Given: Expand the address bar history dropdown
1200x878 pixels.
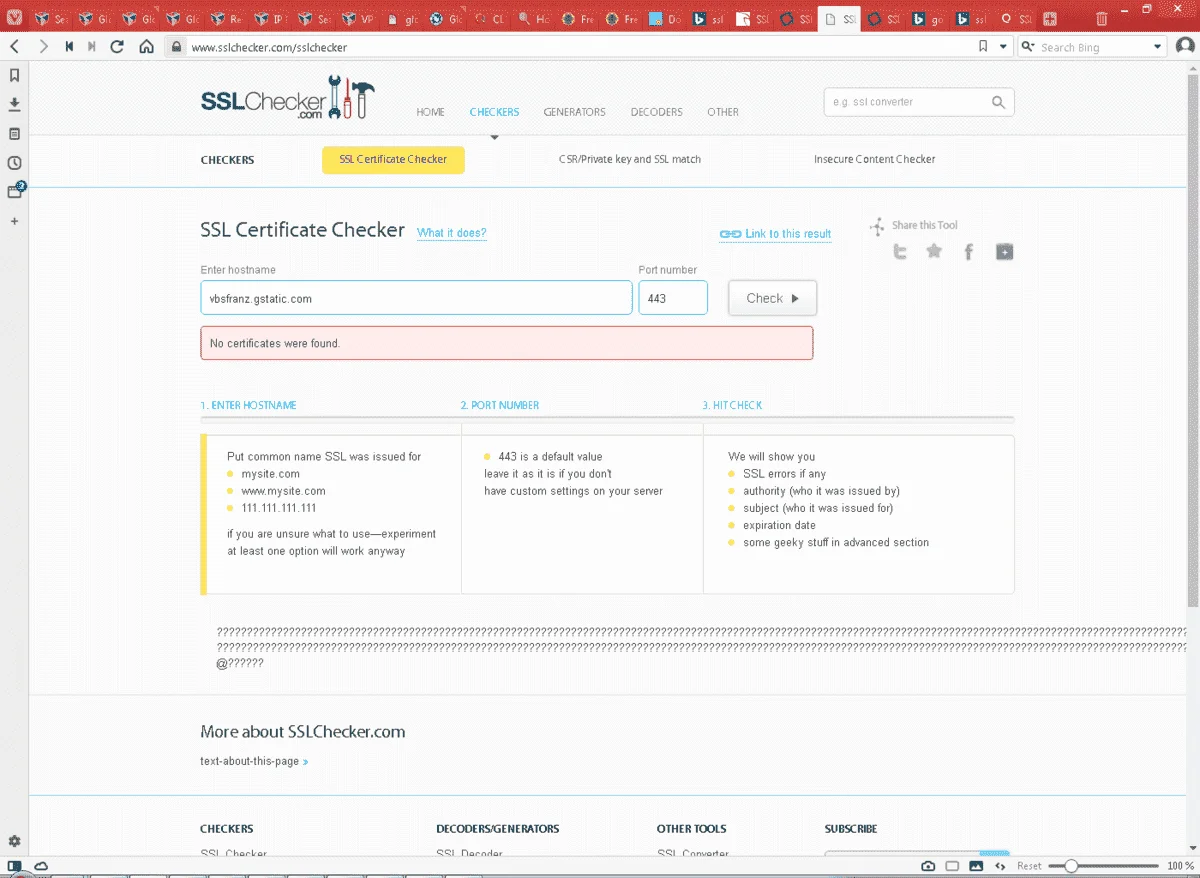Looking at the screenshot, I should click(x=1003, y=46).
